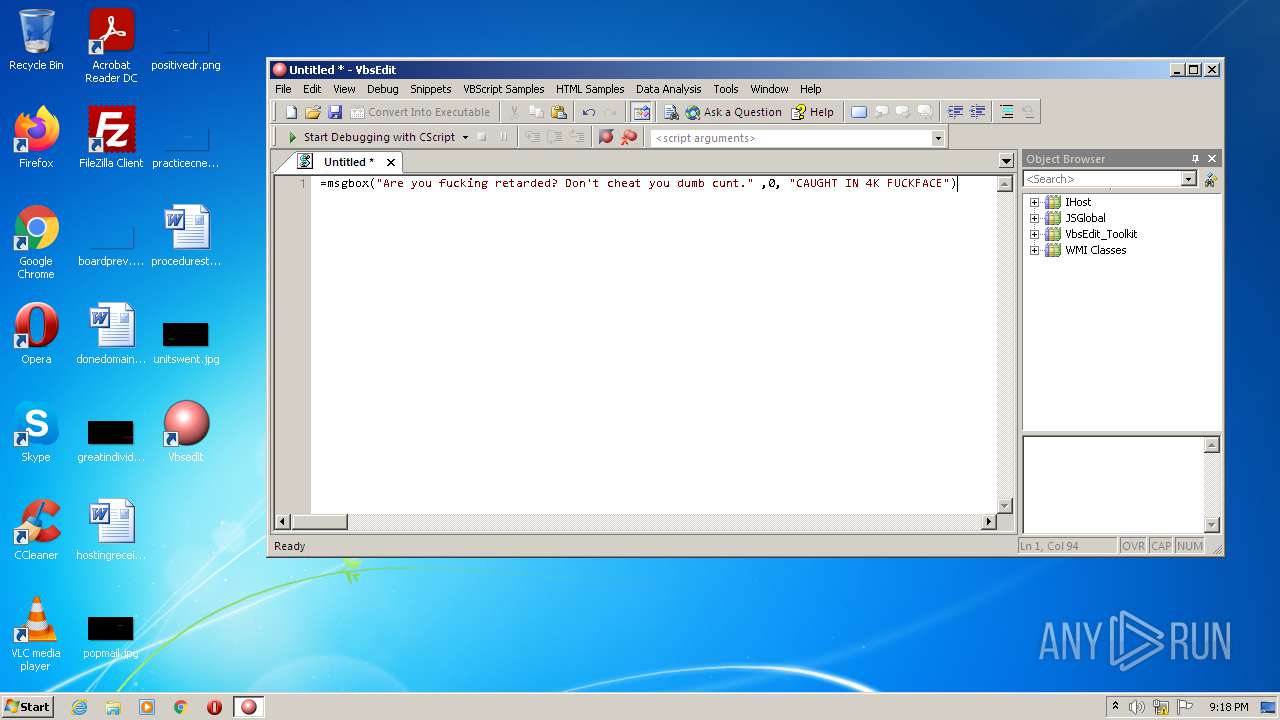
Task: Open the Tools menu
Action: [726, 89]
